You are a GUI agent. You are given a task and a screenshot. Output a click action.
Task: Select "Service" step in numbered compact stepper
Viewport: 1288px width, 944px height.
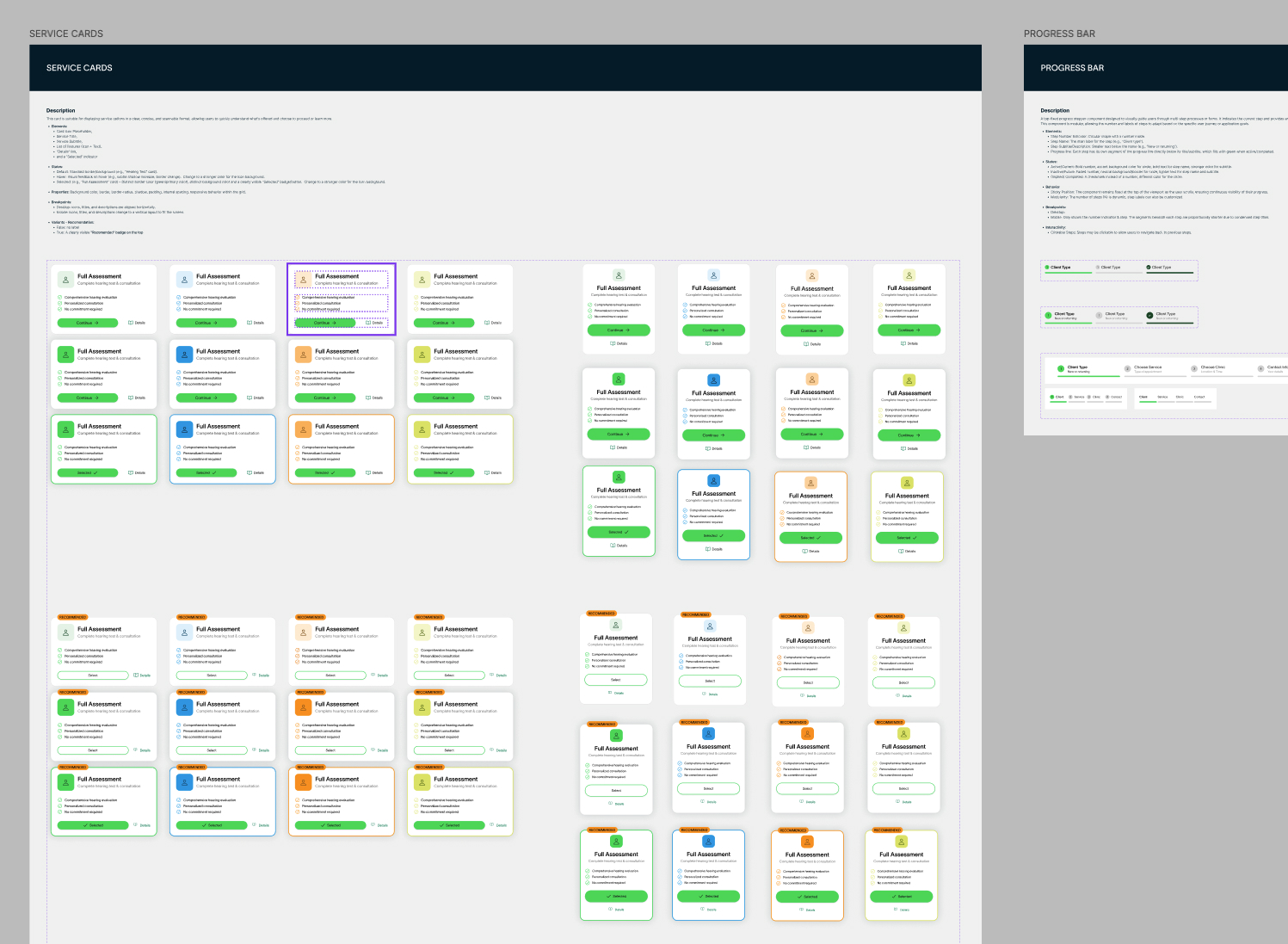(x=1075, y=397)
